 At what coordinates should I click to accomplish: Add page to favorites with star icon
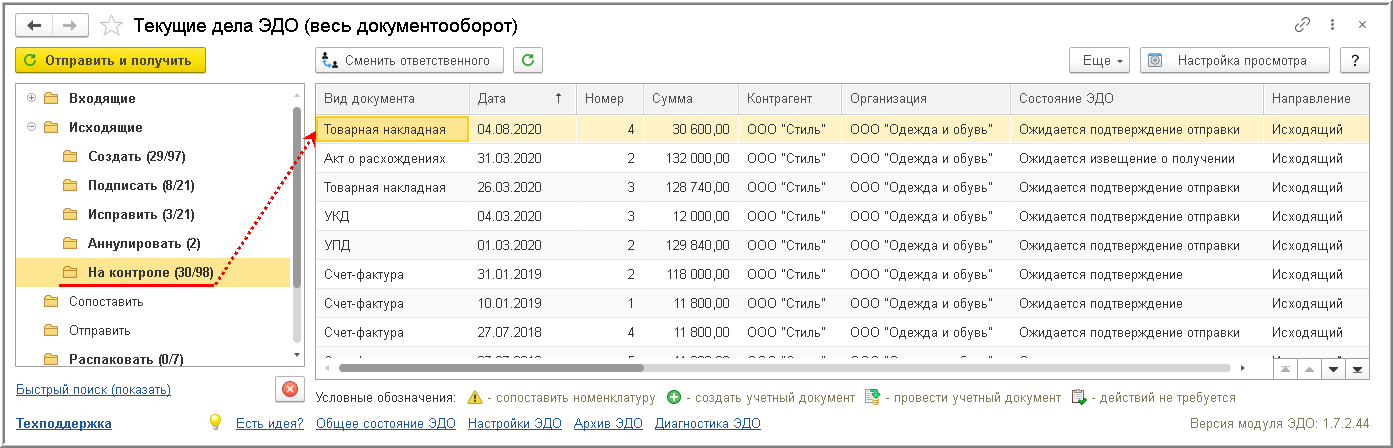[113, 25]
